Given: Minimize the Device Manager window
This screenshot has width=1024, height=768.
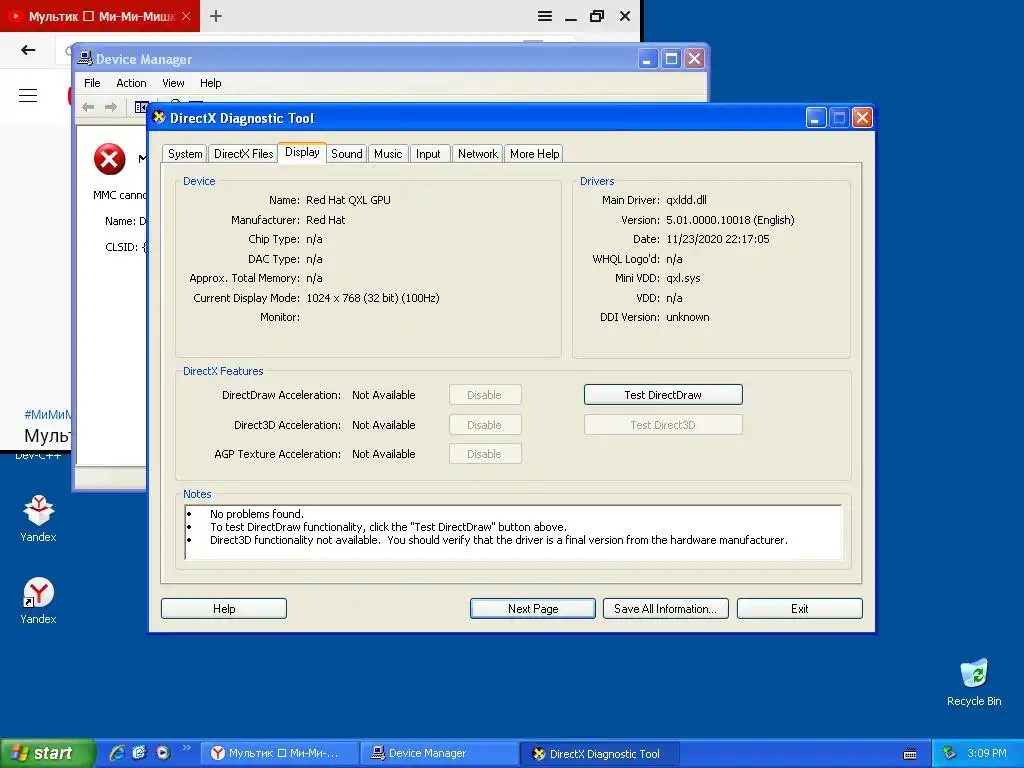Looking at the screenshot, I should point(647,59).
